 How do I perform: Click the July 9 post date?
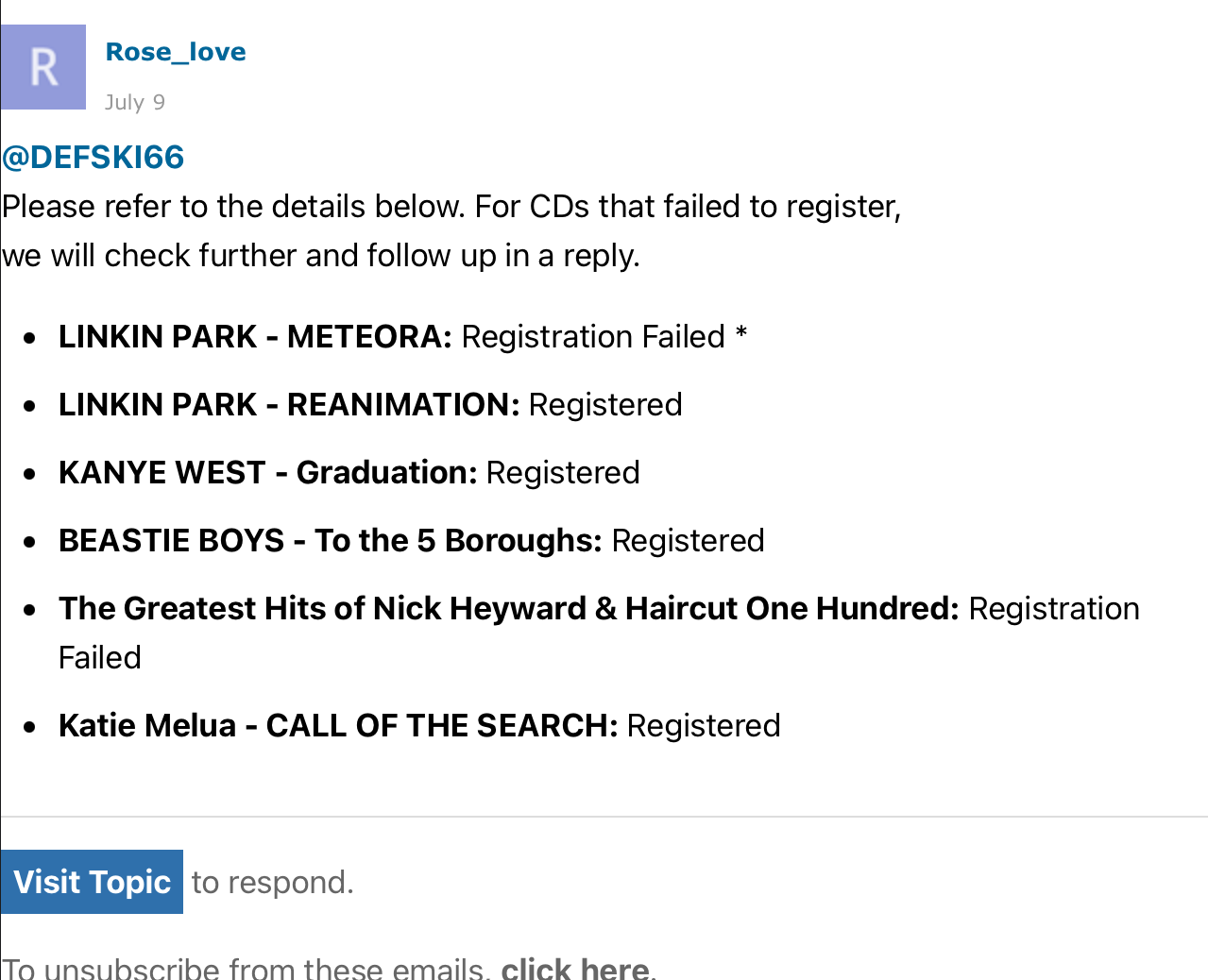135,102
